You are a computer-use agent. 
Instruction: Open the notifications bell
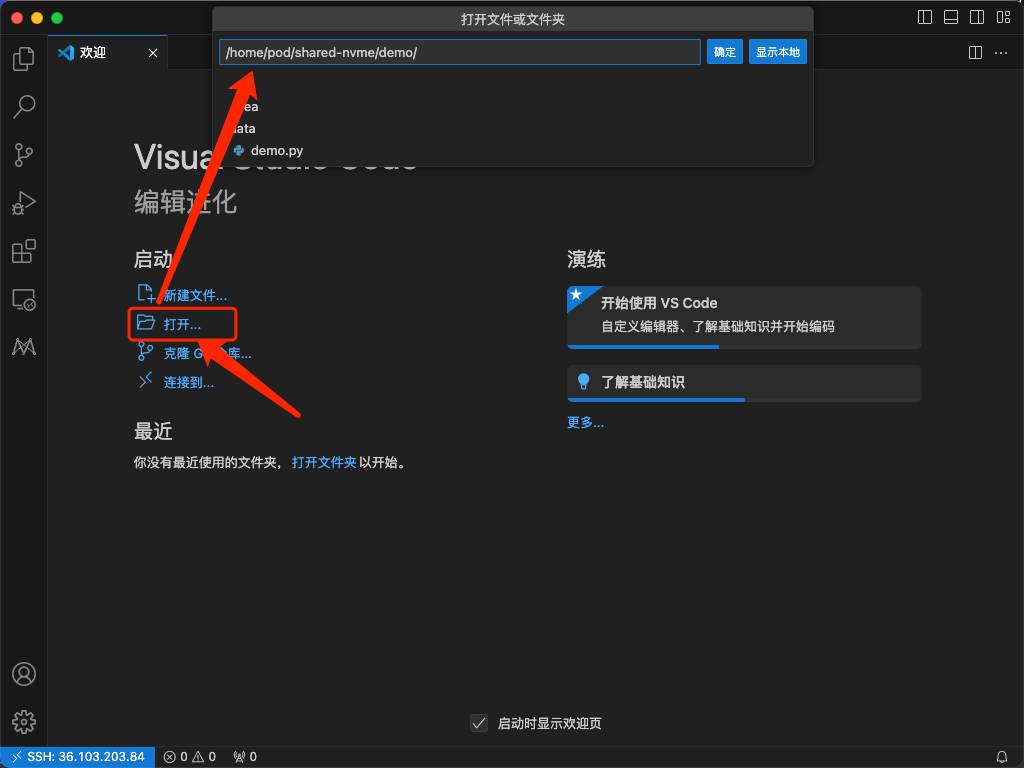click(x=1002, y=757)
